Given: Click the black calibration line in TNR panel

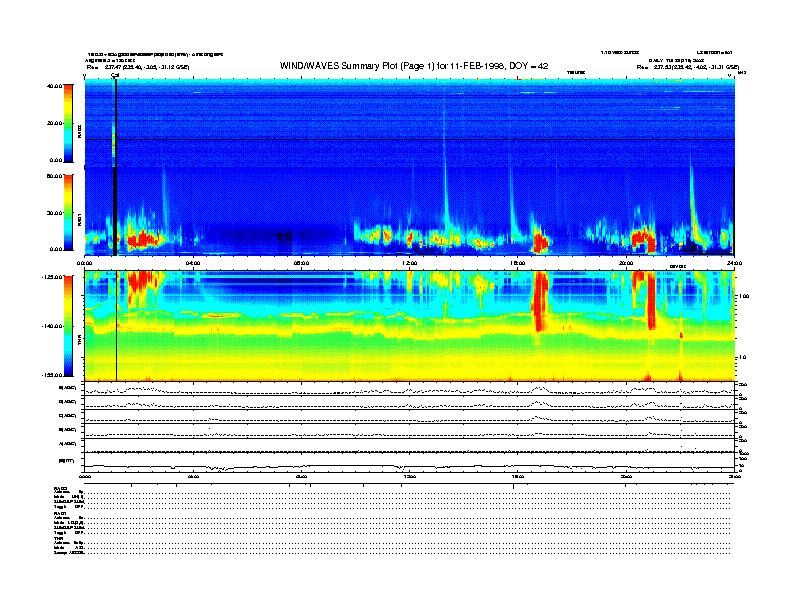Looking at the screenshot, I should [x=117, y=326].
